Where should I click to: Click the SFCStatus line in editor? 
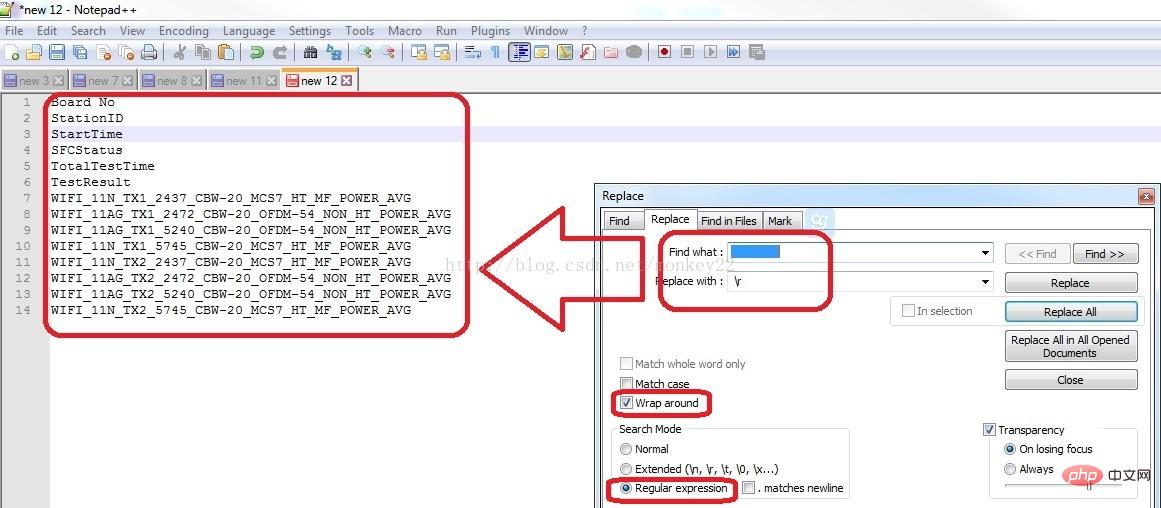point(87,150)
